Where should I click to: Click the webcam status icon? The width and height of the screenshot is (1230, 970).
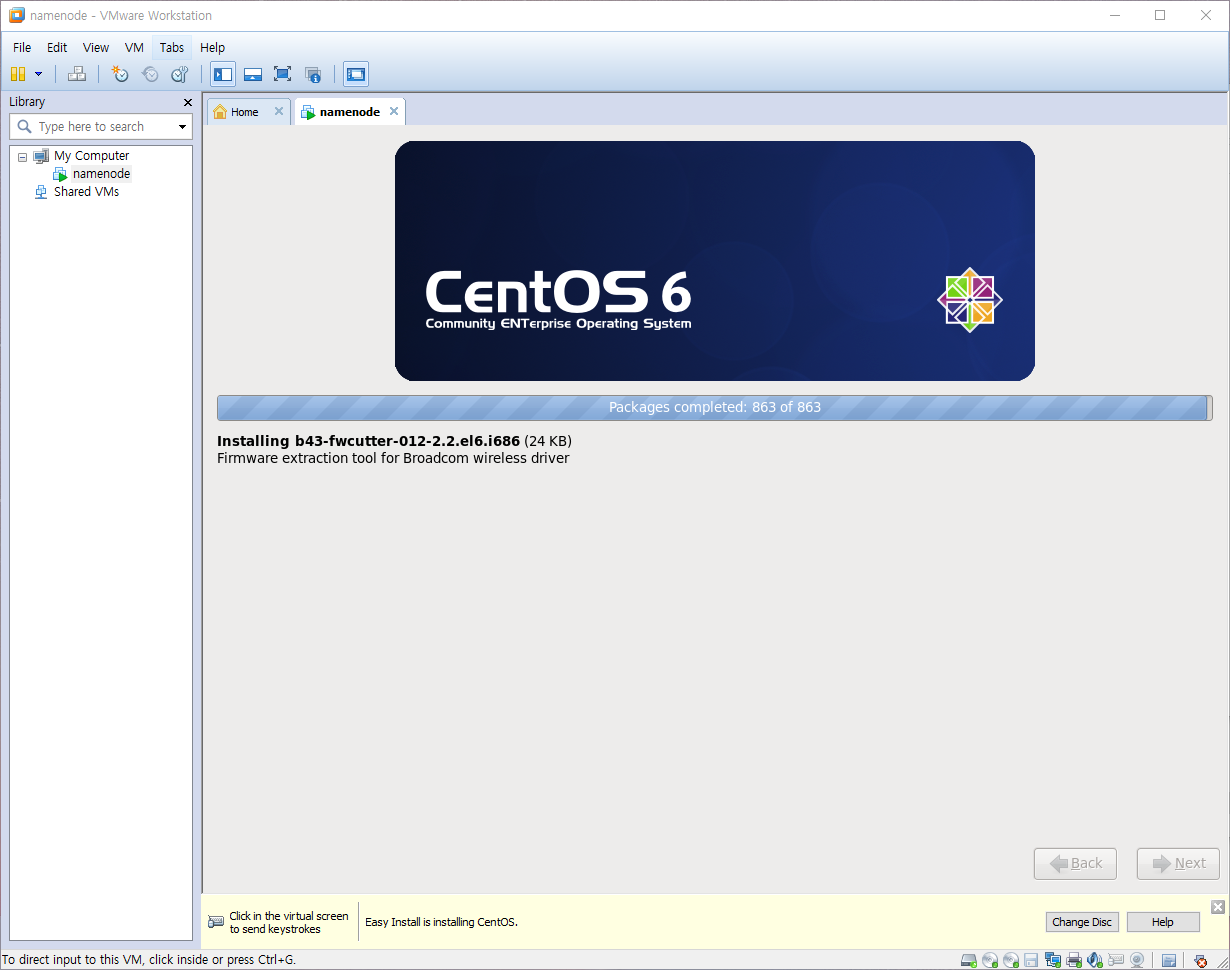pyautogui.click(x=1137, y=960)
